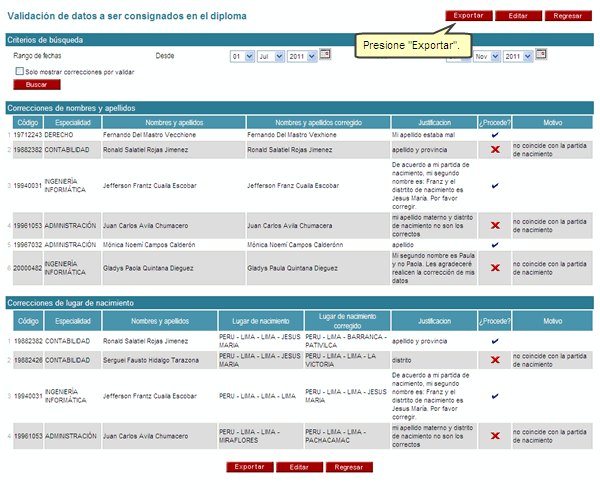
Task: Click 'Mónica Noemí Campos Calderónn' corrected name
Action: click(295, 244)
